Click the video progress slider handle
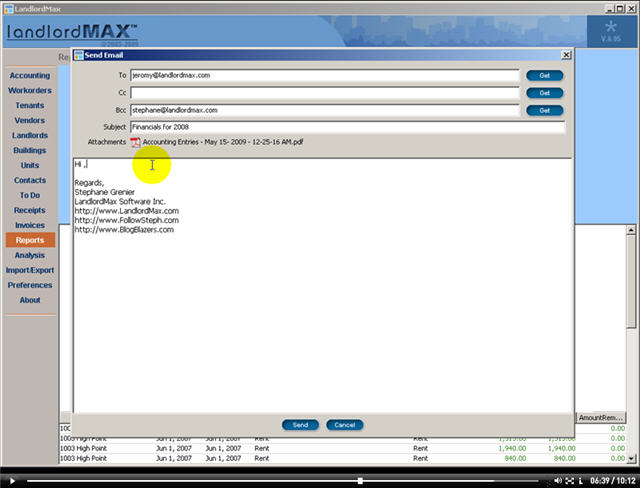This screenshot has width=640, height=488. (x=360, y=481)
